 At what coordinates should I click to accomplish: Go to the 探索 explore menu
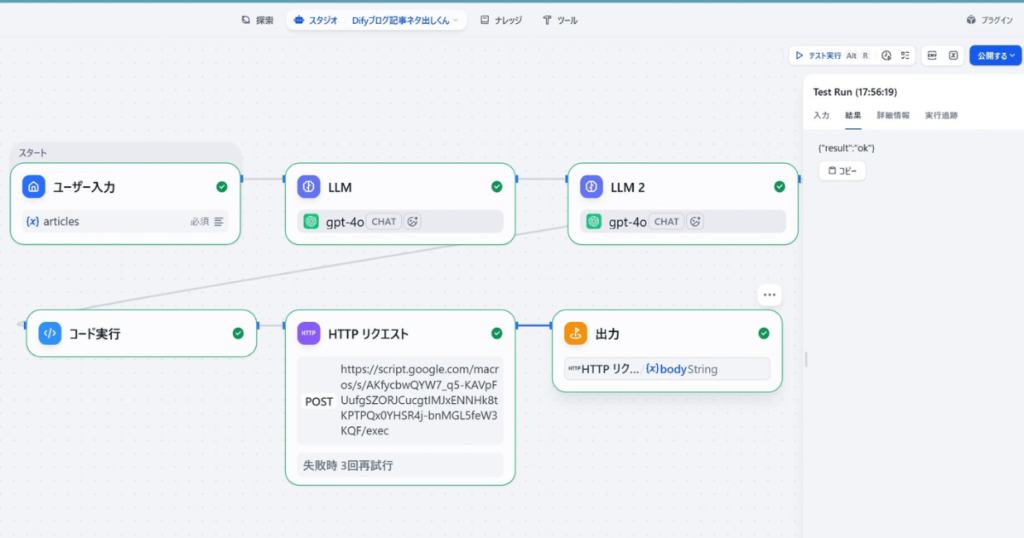click(257, 20)
